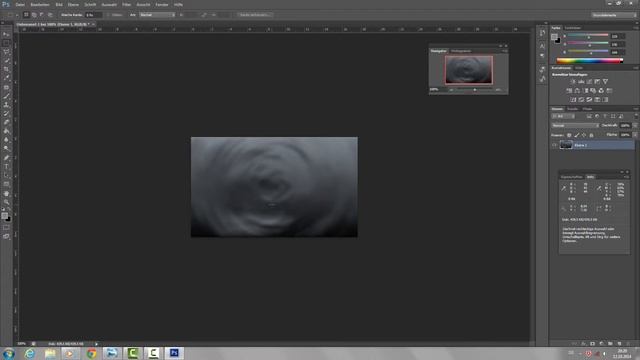Enable Subtract from Selection mode
640x360 pixels.
tap(42, 15)
